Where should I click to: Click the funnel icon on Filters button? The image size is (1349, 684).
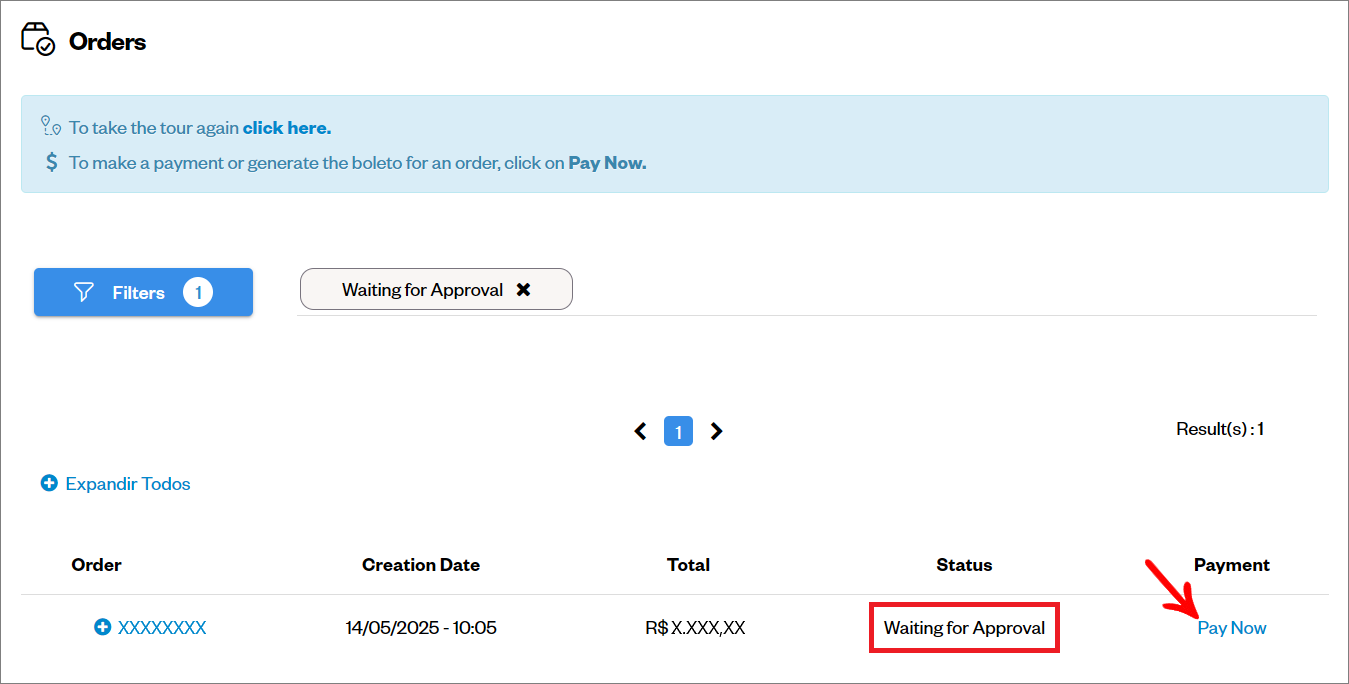click(x=84, y=292)
